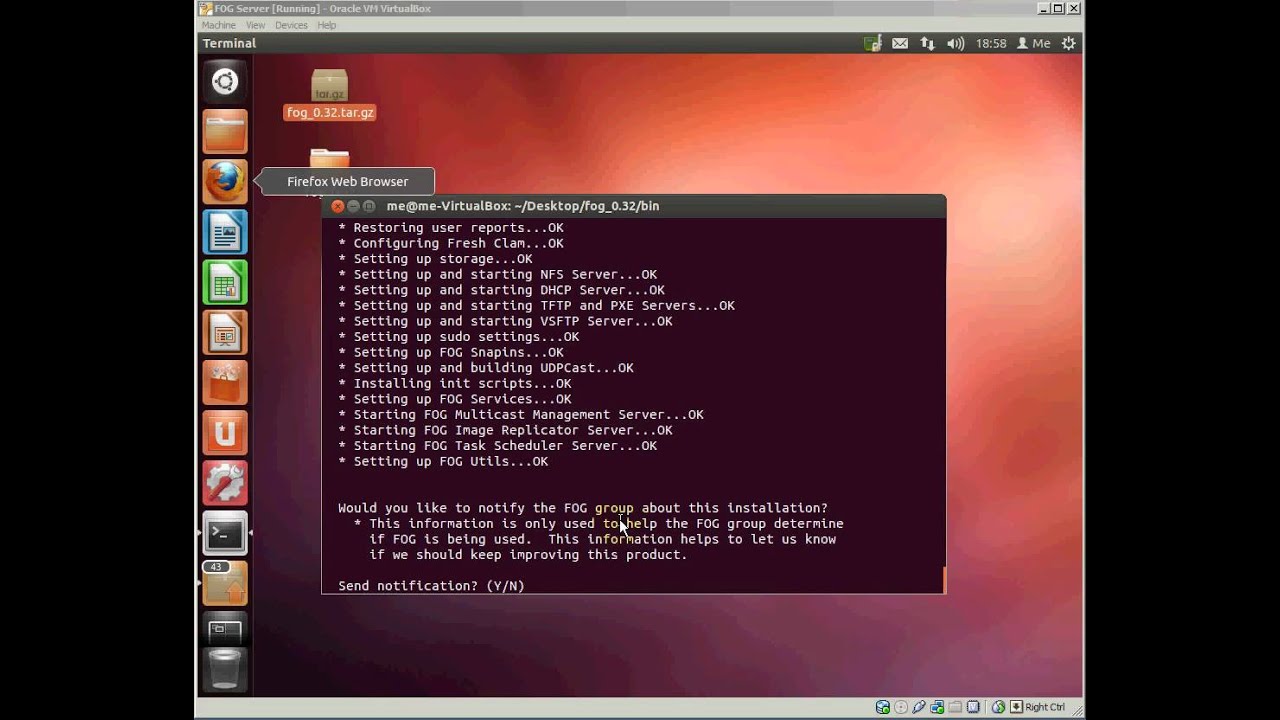Click the green indicator icon in top panel
Viewport: 1280px width, 720px height.
[873, 43]
